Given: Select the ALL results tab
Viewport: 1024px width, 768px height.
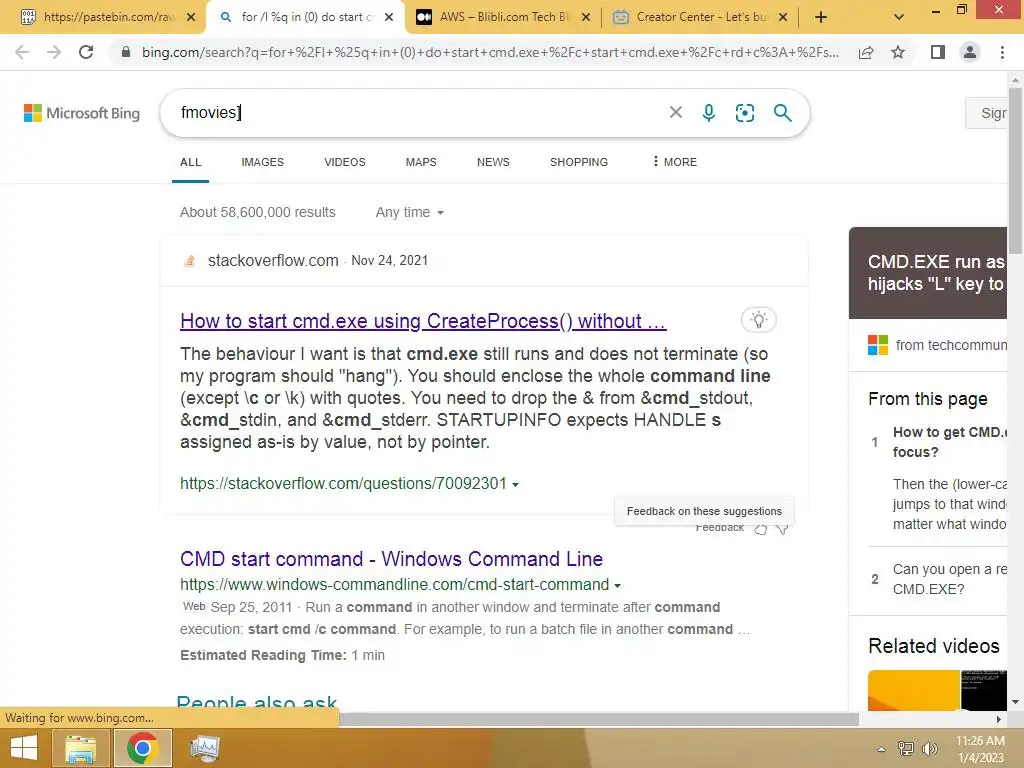Looking at the screenshot, I should tap(191, 162).
